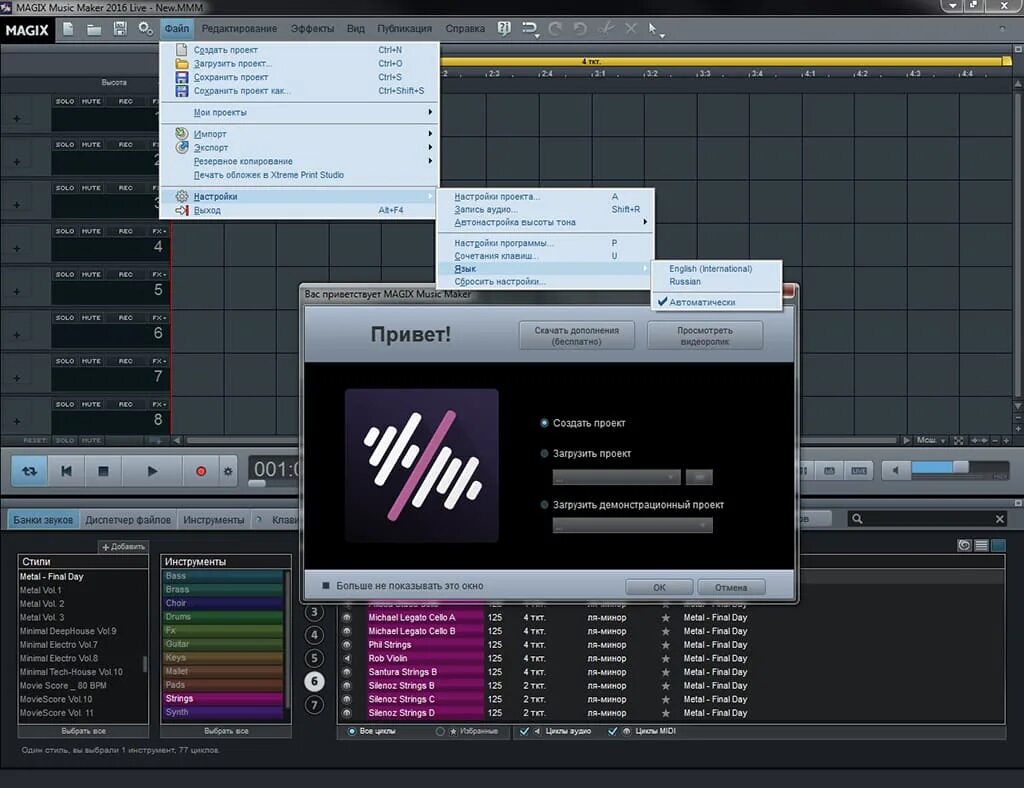Toggle Циклы MIDI checkbox
Image resolution: width=1024 pixels, height=788 pixels.
[x=613, y=731]
